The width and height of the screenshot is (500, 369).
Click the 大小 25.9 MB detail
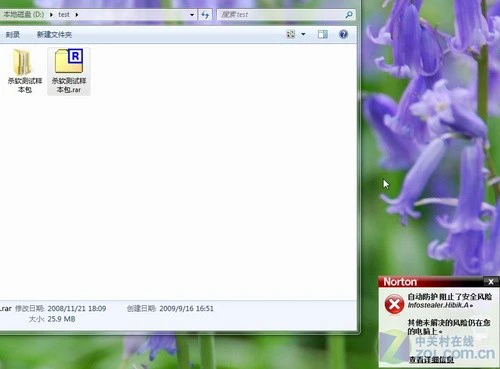point(52,319)
